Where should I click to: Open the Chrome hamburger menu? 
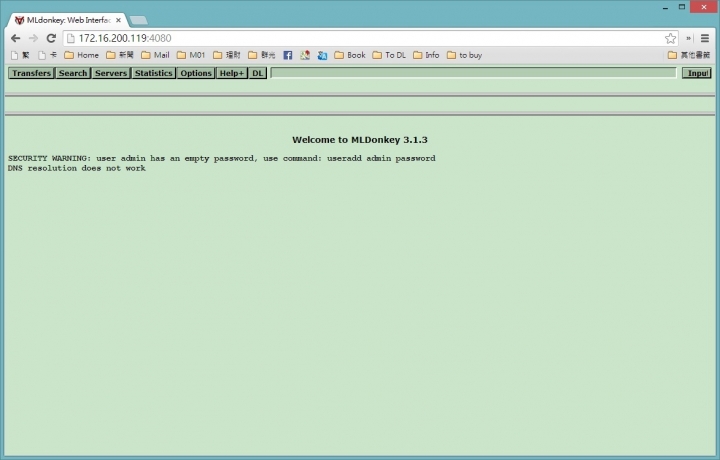point(705,38)
